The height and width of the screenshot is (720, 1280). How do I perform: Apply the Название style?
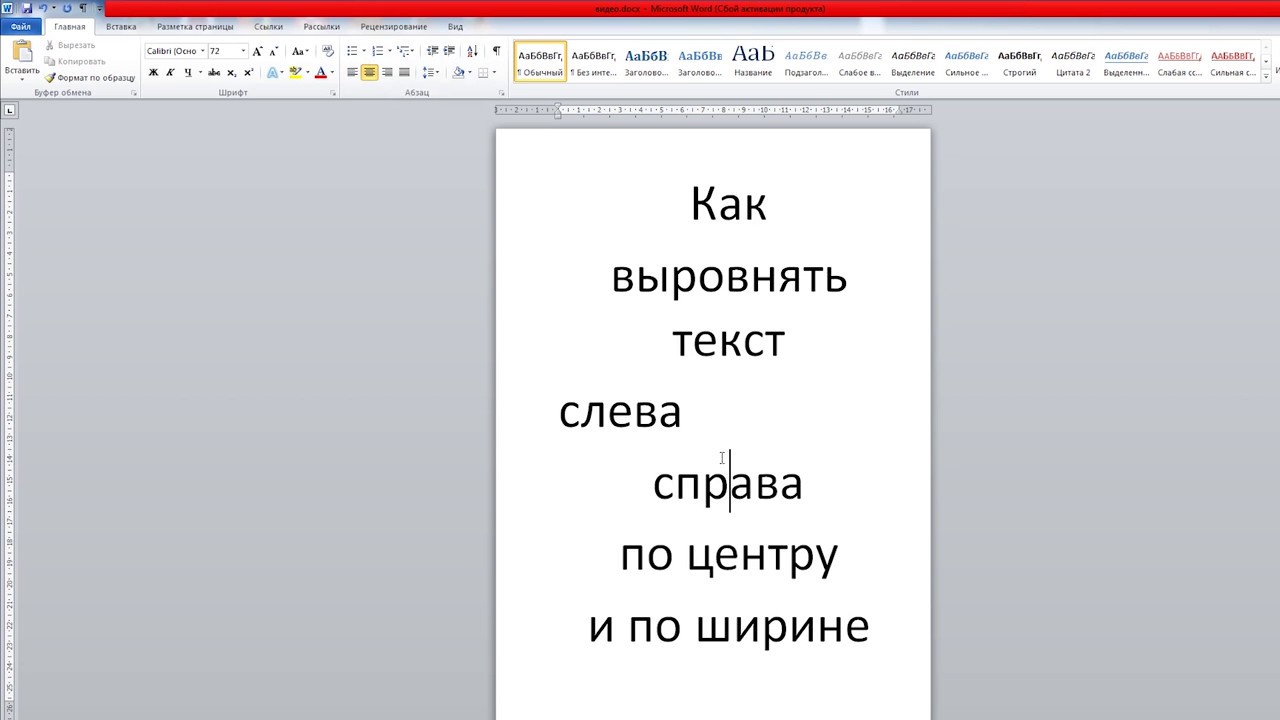pyautogui.click(x=752, y=61)
